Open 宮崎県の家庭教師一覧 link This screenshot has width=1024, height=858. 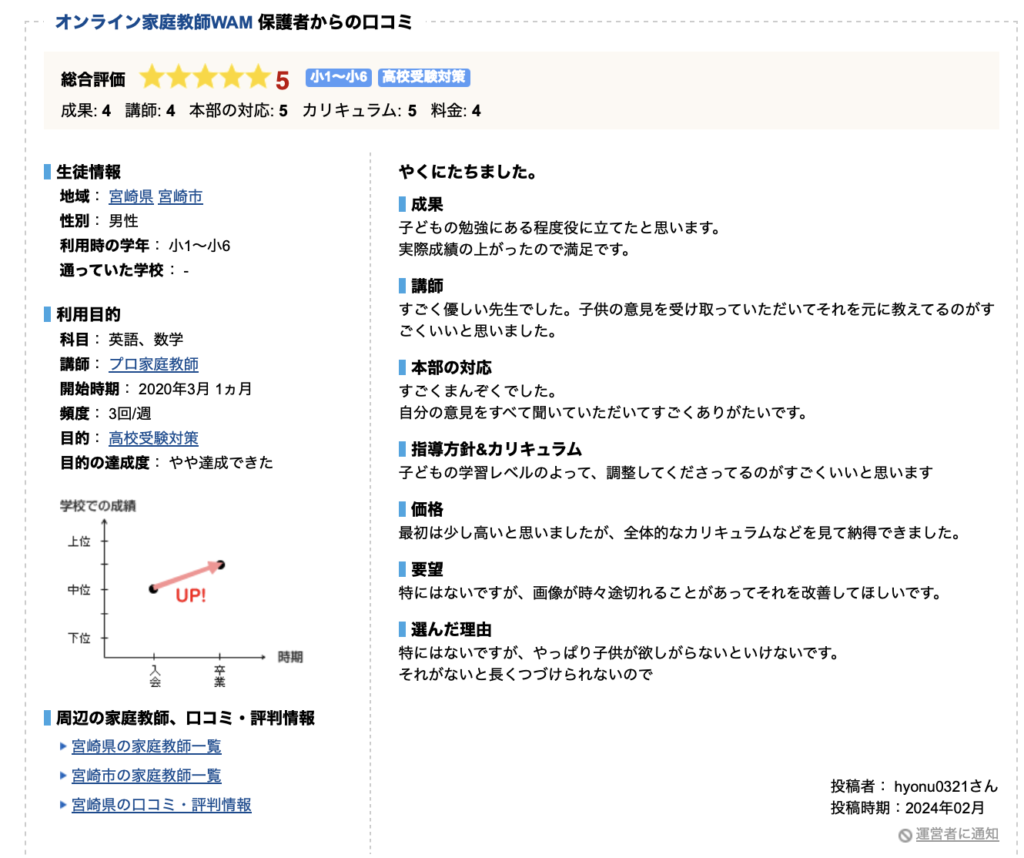point(146,746)
